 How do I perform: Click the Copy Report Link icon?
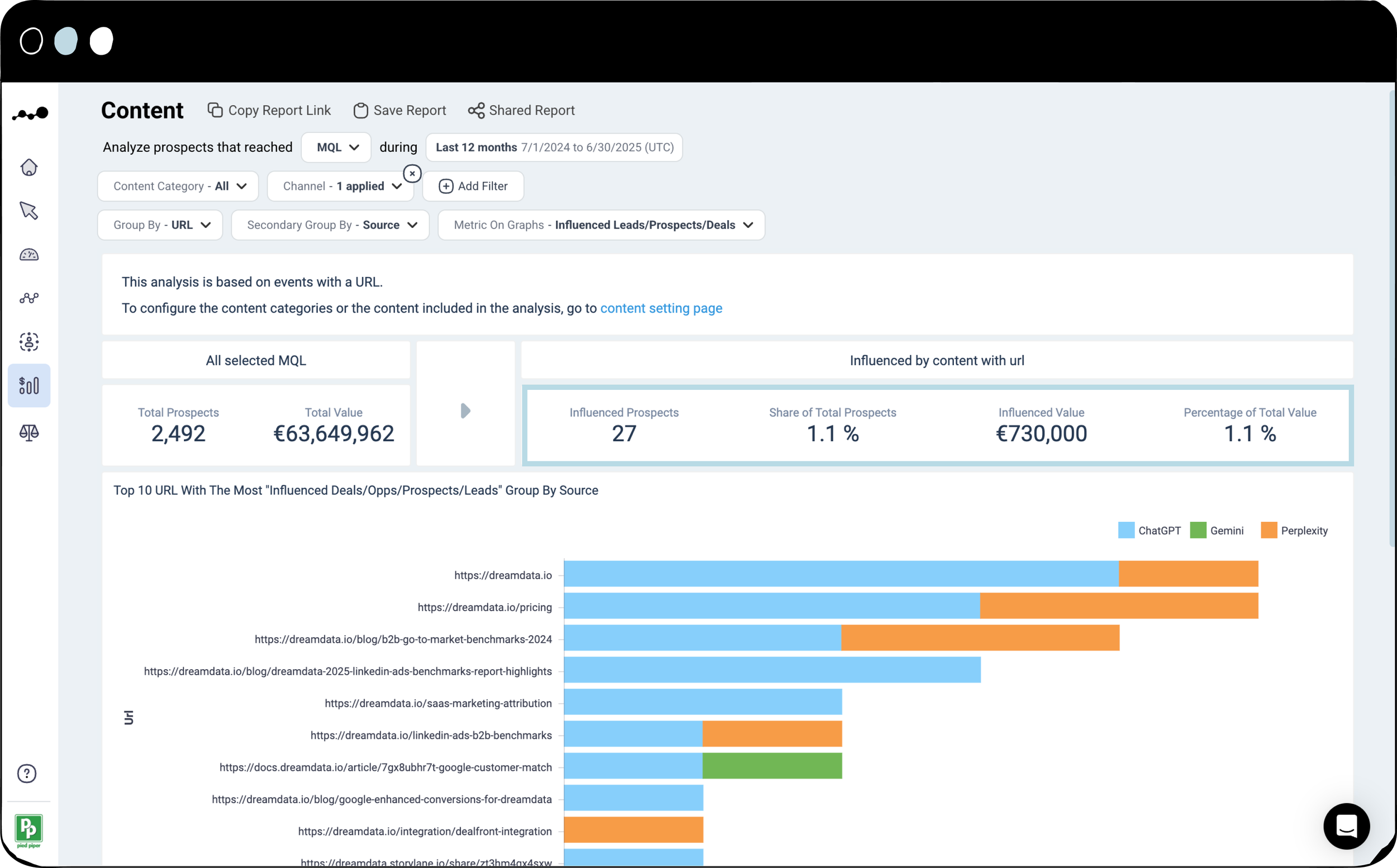pyautogui.click(x=215, y=110)
